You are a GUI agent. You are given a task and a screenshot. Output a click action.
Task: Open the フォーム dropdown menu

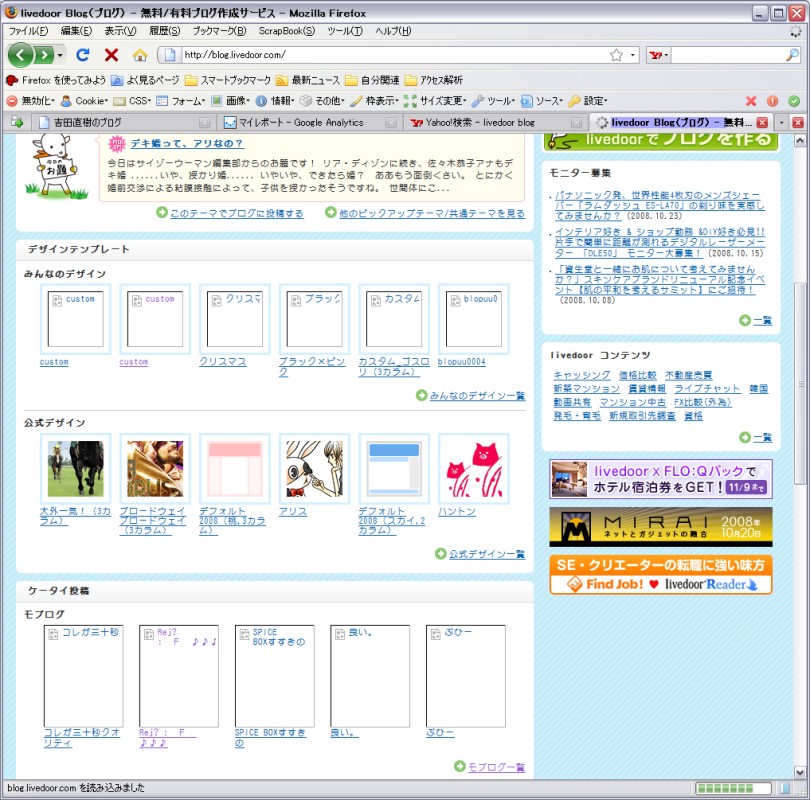pyautogui.click(x=181, y=101)
